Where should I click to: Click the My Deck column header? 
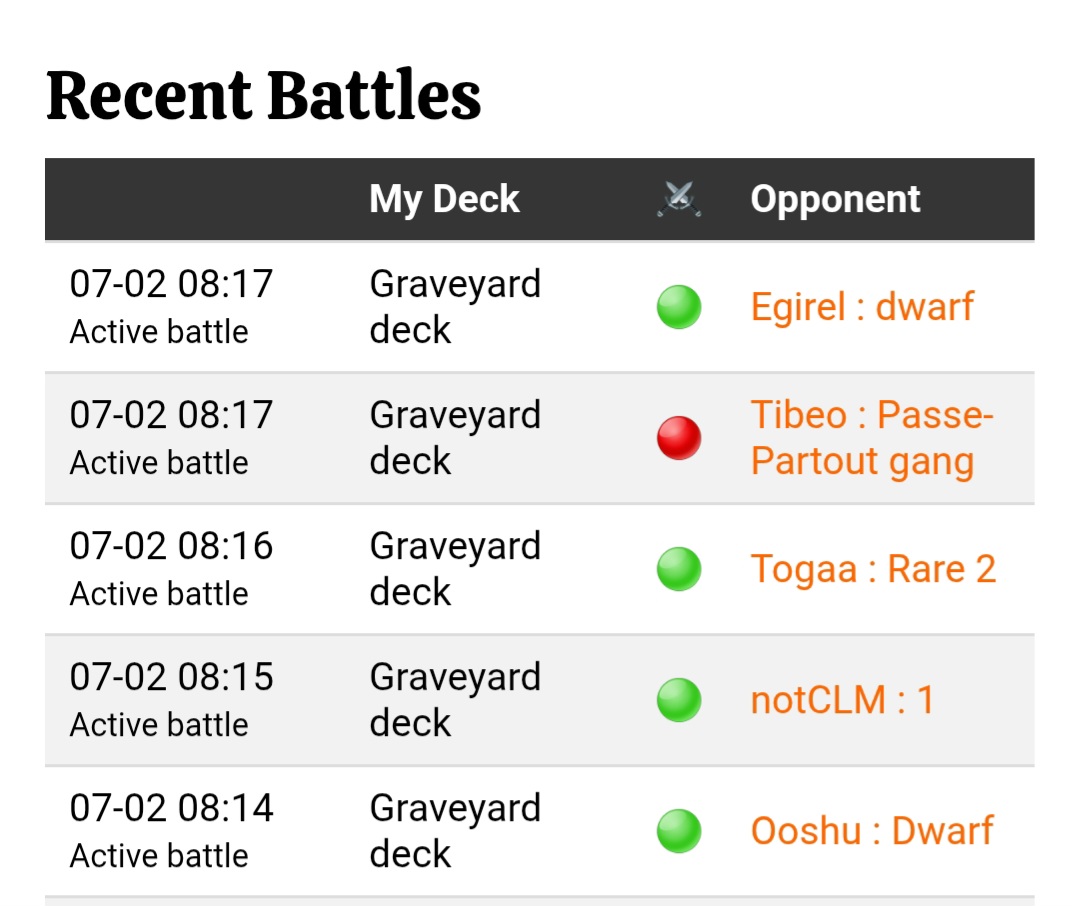pyautogui.click(x=444, y=199)
